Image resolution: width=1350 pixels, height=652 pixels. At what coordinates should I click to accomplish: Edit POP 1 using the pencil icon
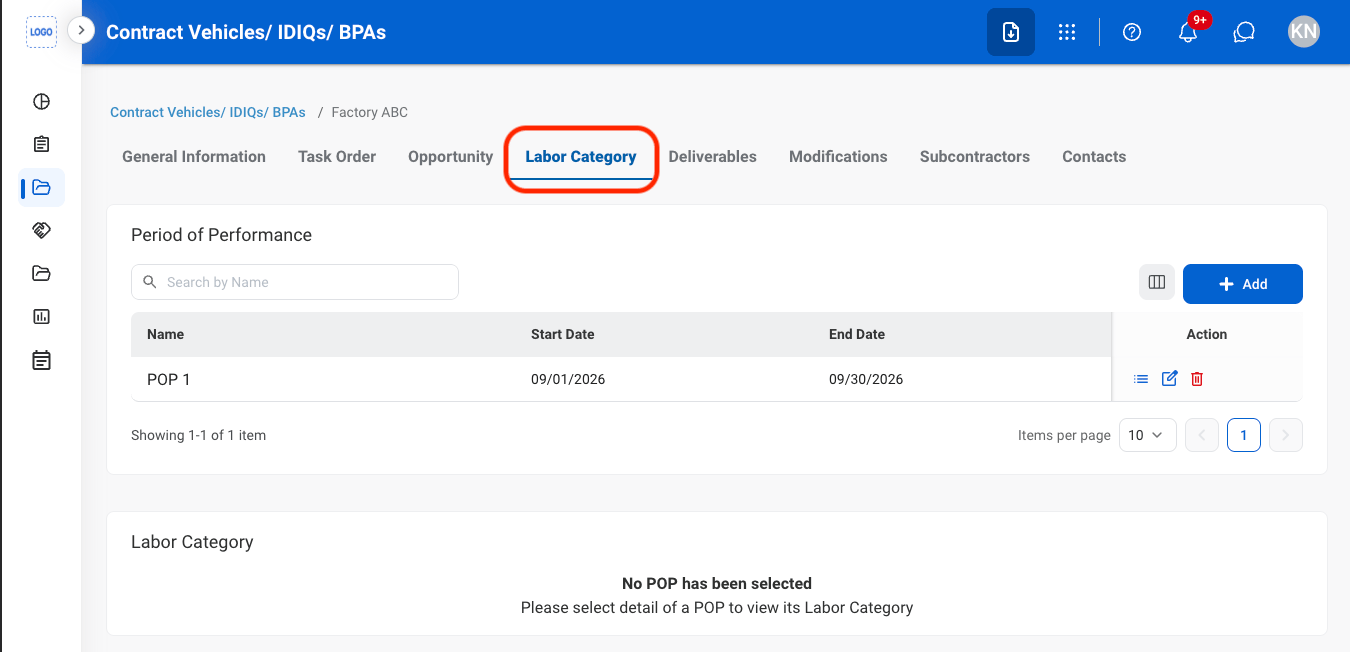[x=1169, y=379]
